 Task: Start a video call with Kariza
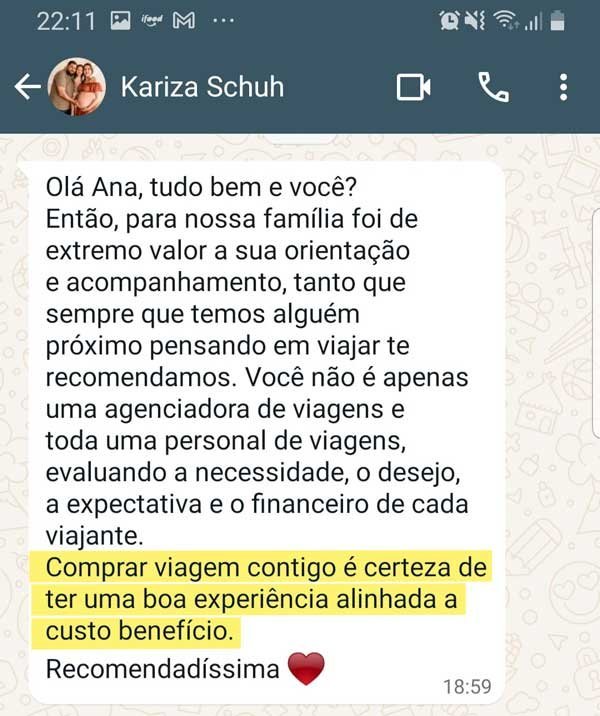click(x=413, y=87)
